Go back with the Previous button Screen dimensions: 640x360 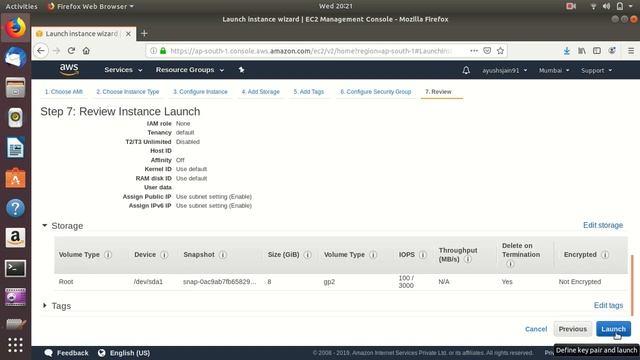tap(573, 329)
